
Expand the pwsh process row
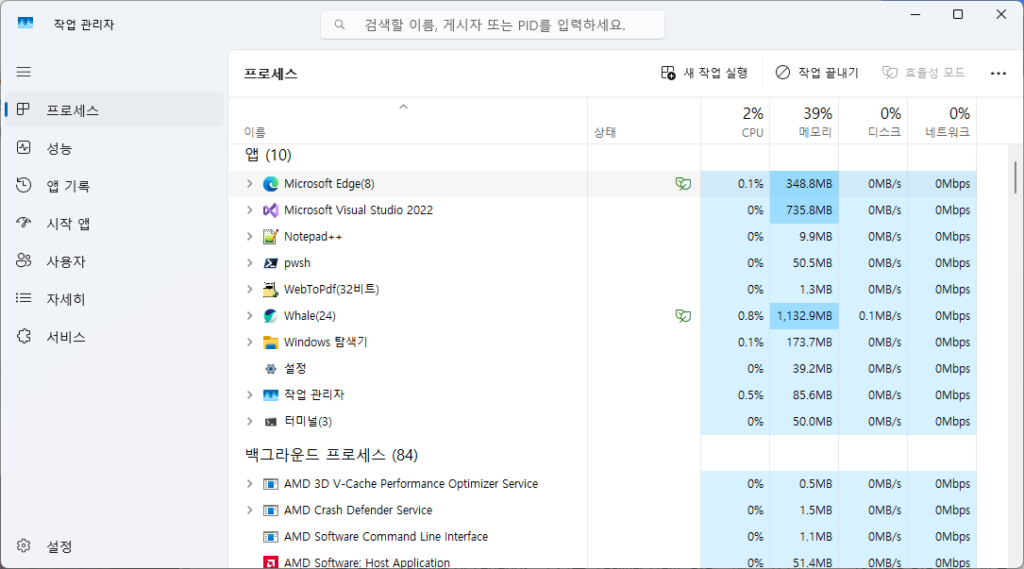pos(249,263)
